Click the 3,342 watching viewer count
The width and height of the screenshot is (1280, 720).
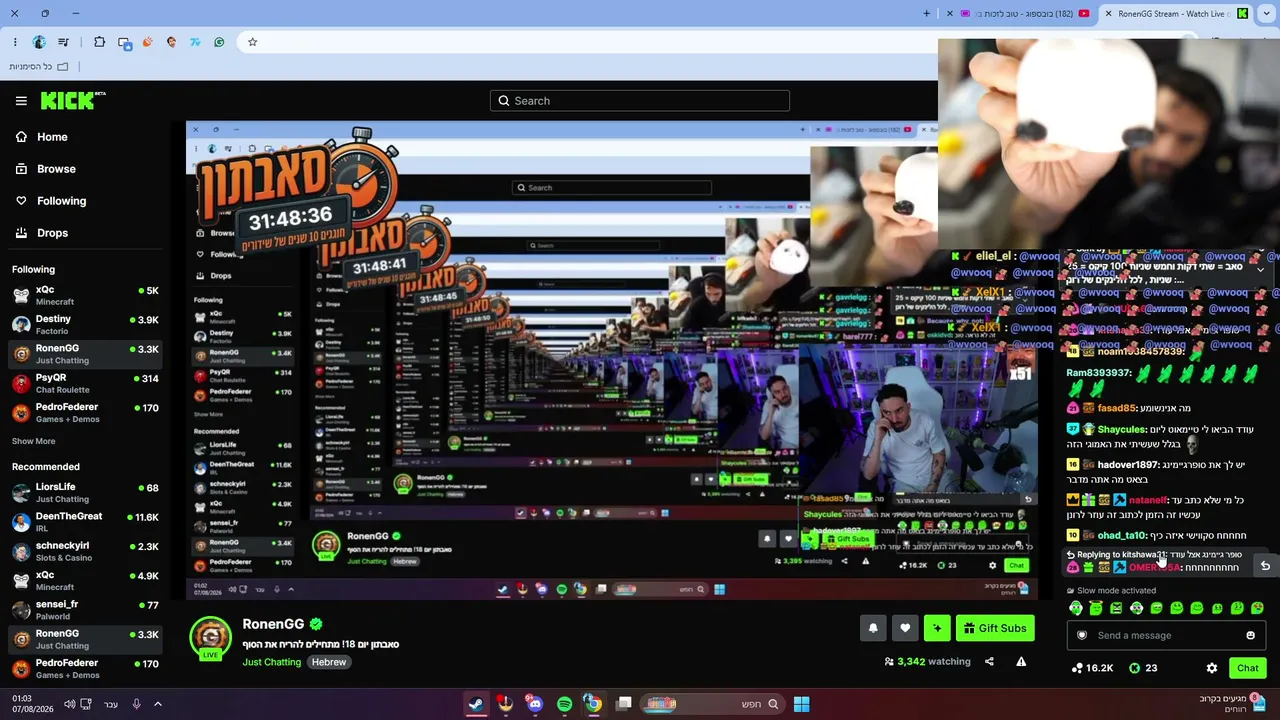927,661
